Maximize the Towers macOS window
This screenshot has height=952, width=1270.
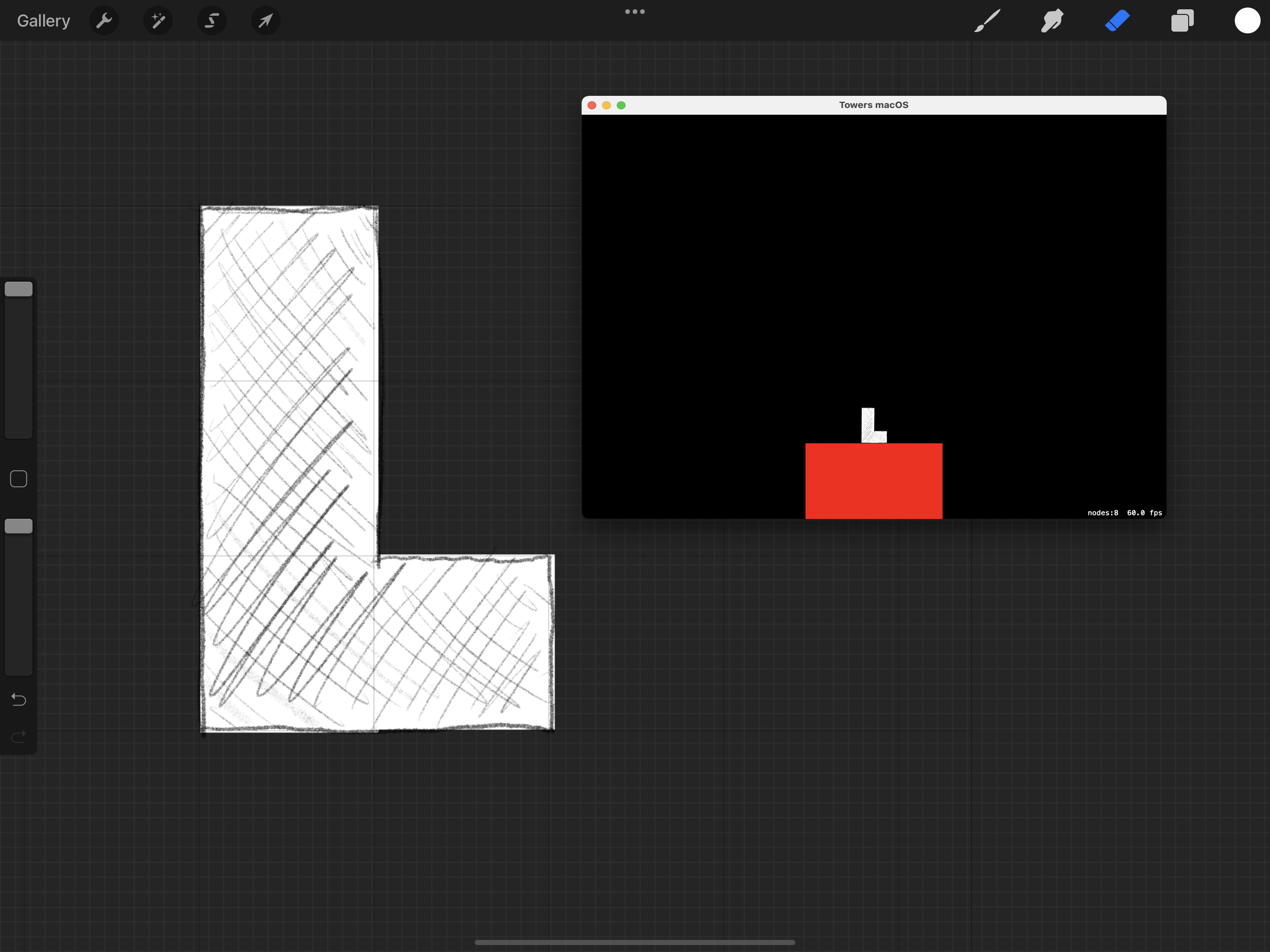[621, 105]
